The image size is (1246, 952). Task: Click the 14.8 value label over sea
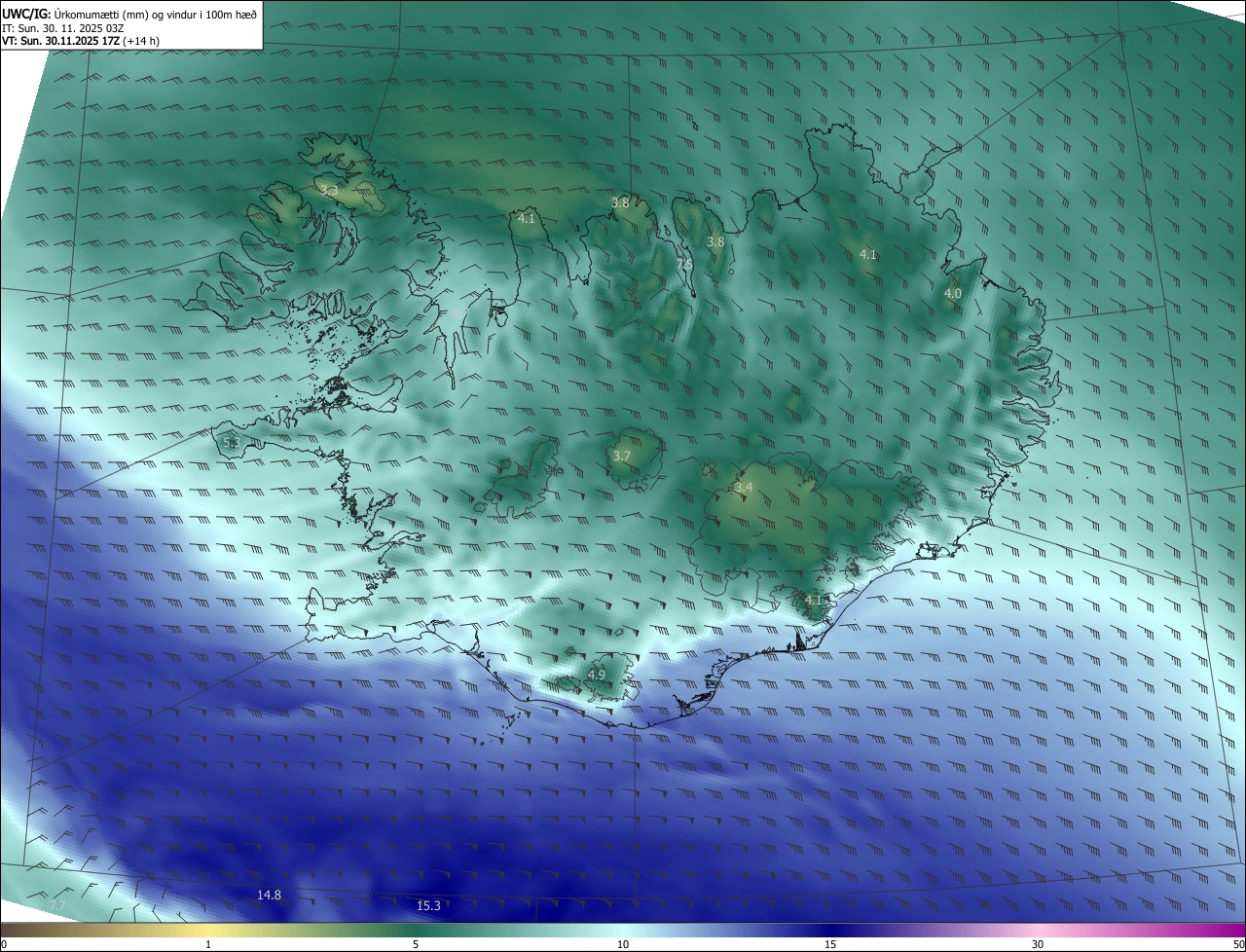pos(270,895)
